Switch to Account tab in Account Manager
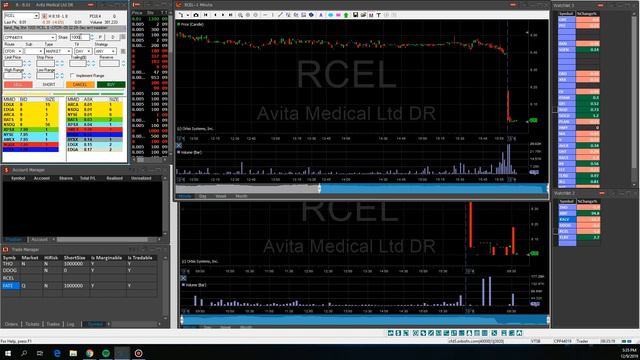The image size is (640, 360). (x=39, y=240)
